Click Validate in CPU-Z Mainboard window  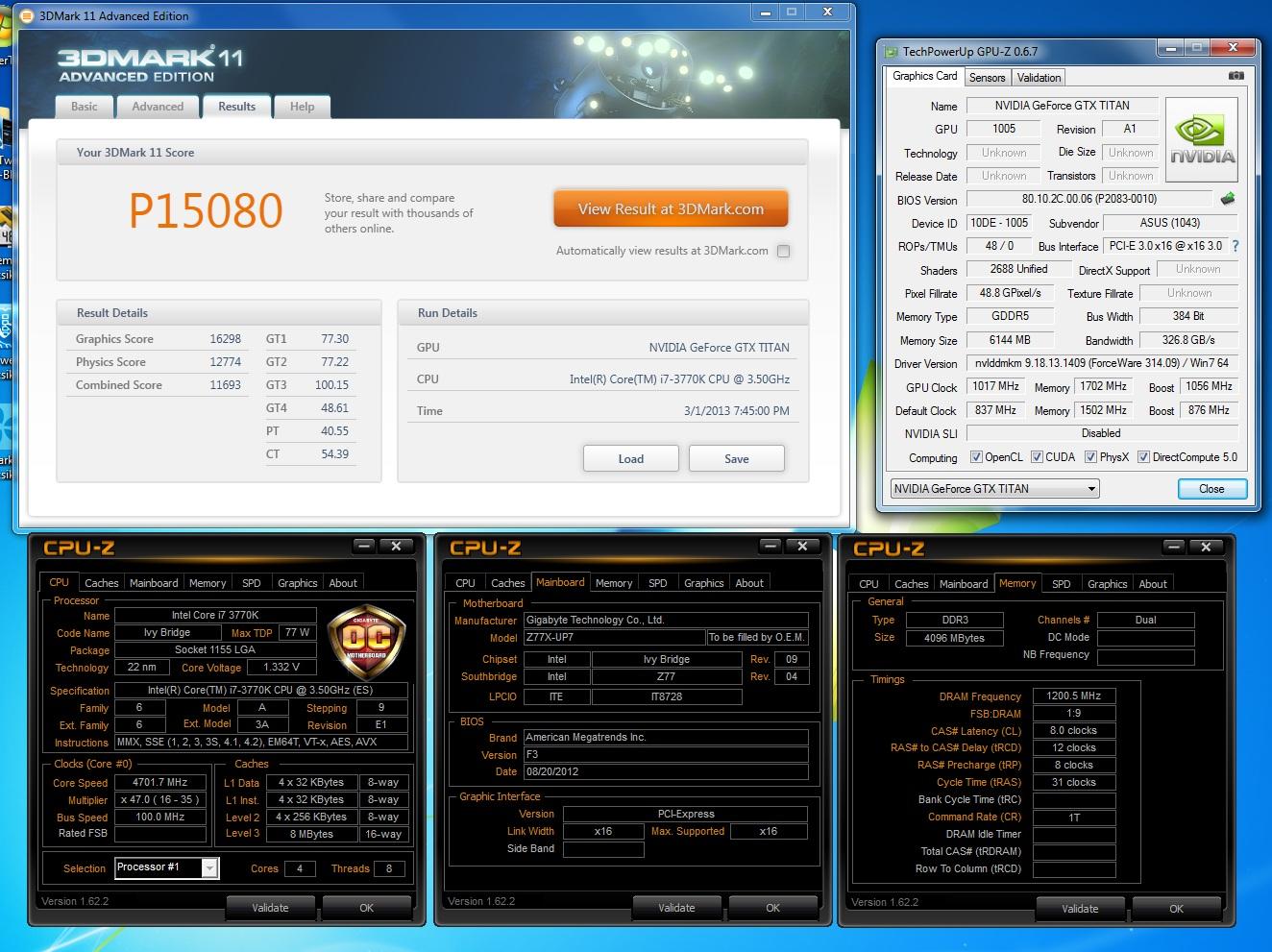tap(677, 907)
